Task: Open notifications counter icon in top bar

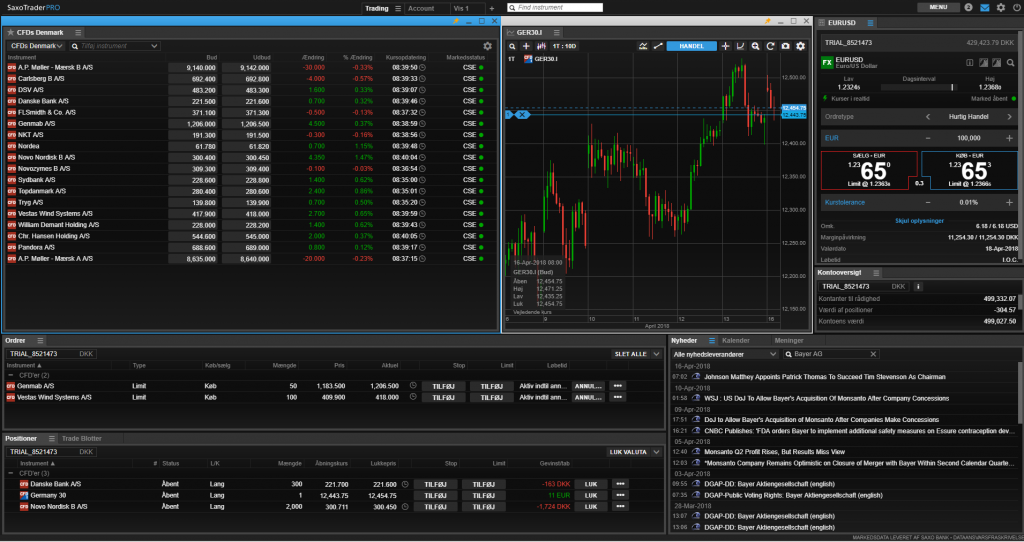Action: (968, 8)
